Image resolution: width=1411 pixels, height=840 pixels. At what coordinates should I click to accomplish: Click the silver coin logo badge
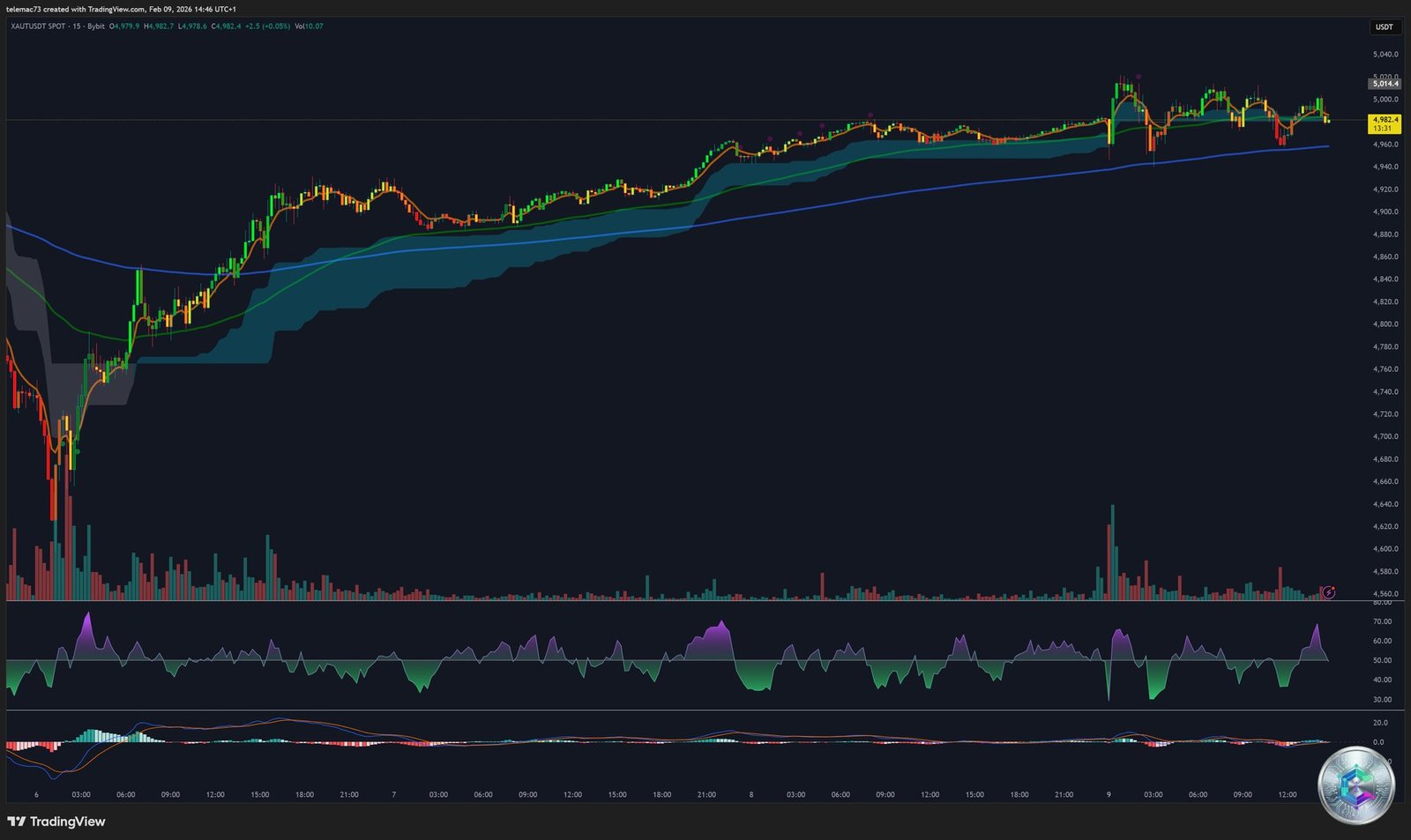[x=1355, y=785]
